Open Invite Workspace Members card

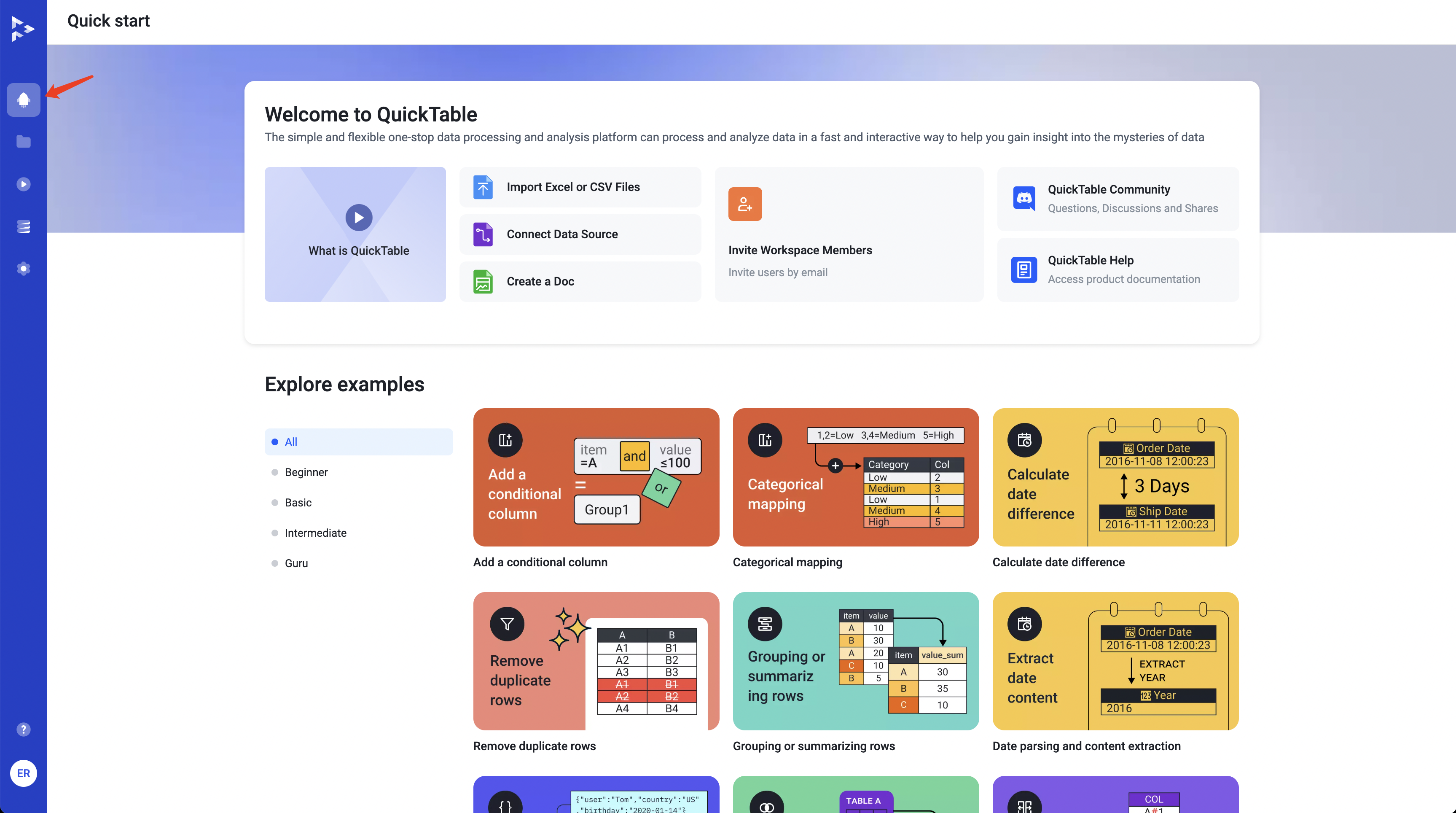click(849, 234)
